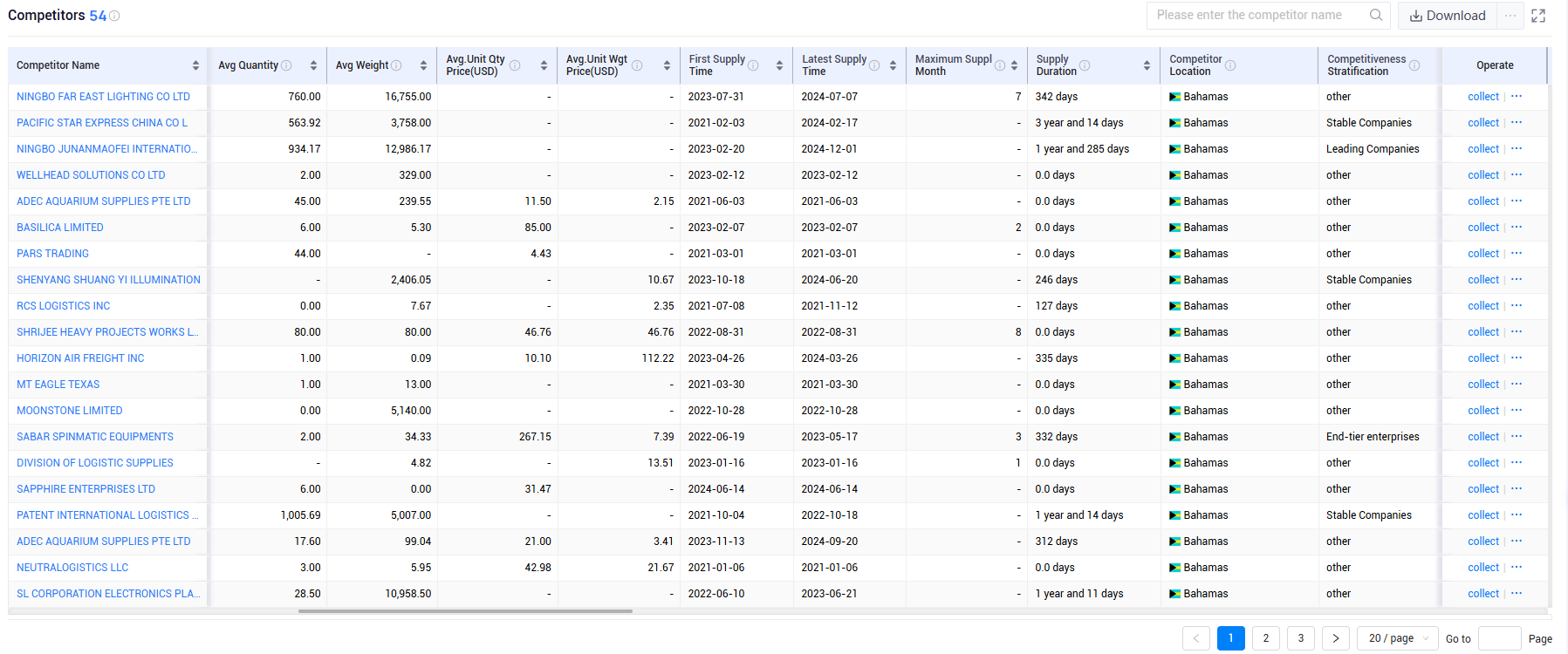Sort by Latest Supply Time arrows

pos(893,65)
